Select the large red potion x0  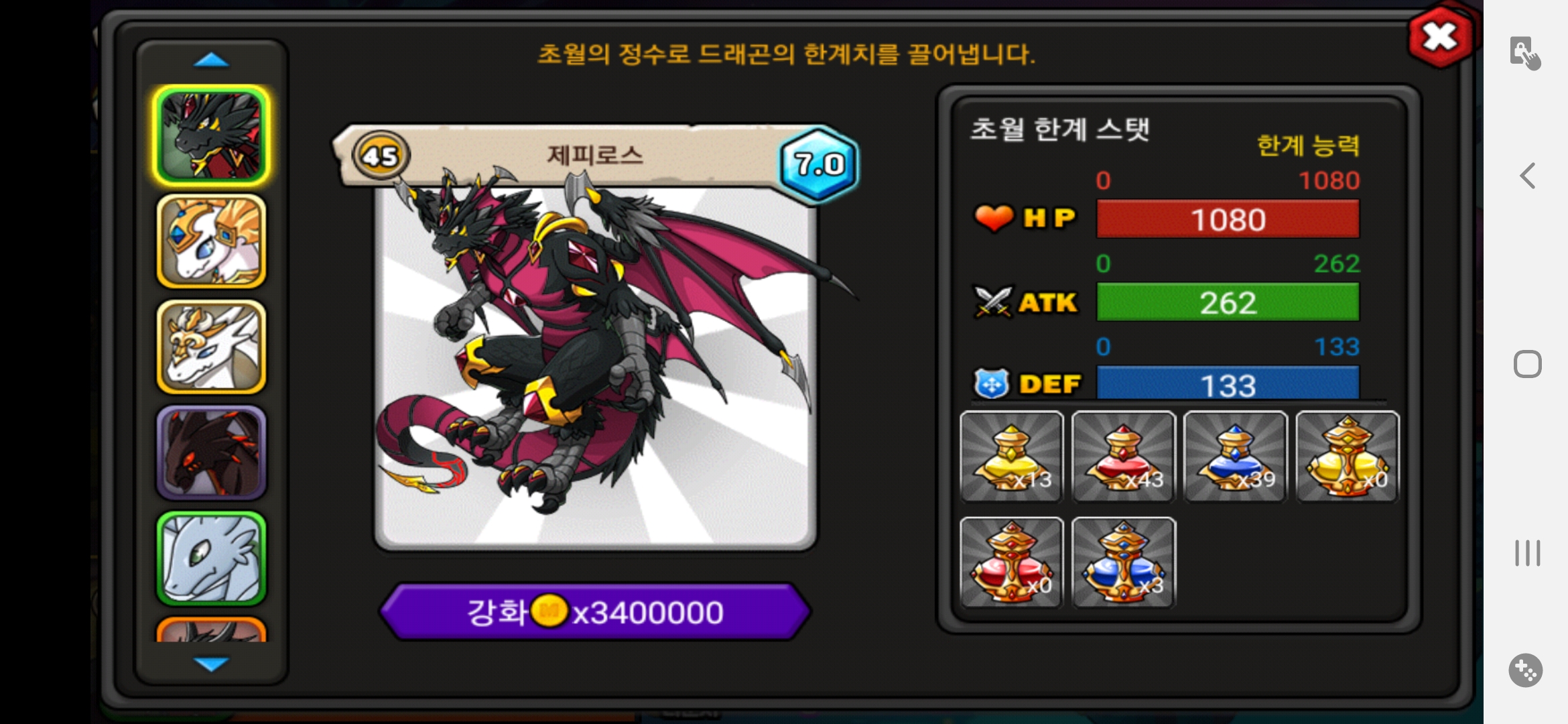[1011, 562]
